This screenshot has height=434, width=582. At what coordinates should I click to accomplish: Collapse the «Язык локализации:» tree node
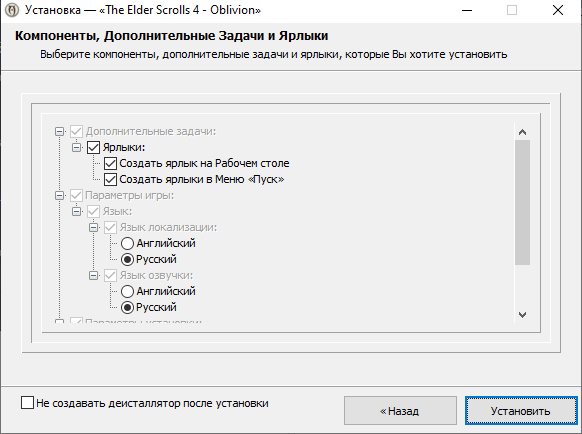pyautogui.click(x=94, y=228)
